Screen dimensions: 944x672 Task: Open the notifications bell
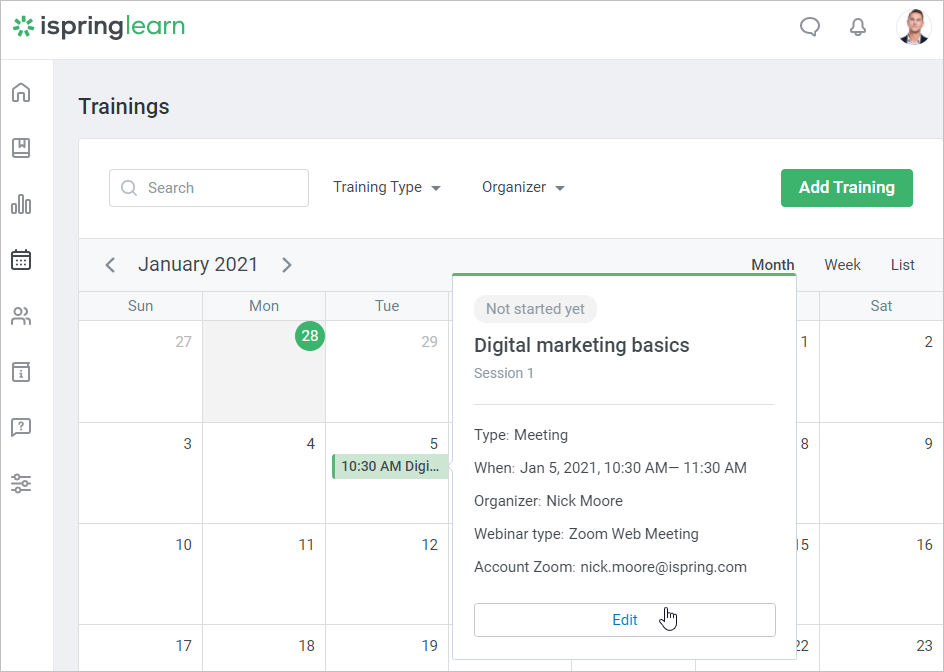[858, 27]
